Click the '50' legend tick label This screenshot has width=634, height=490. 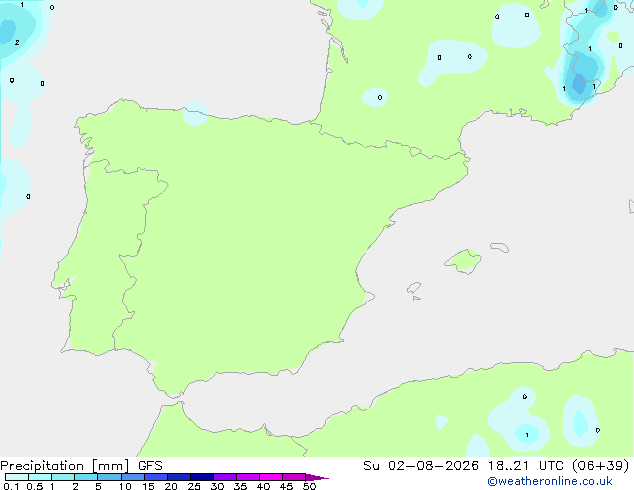click(309, 486)
